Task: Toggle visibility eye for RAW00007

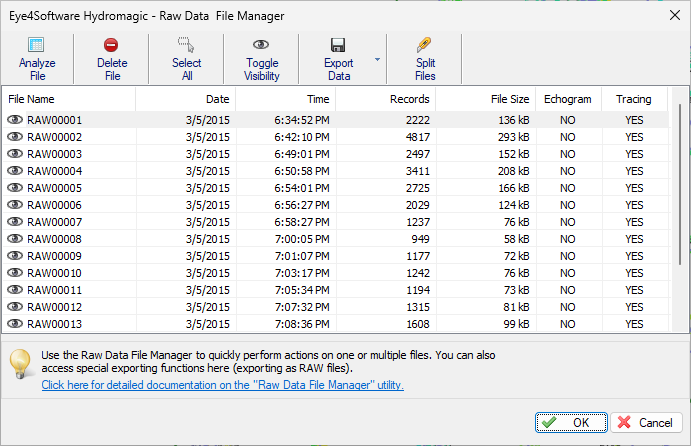Action: [x=15, y=222]
